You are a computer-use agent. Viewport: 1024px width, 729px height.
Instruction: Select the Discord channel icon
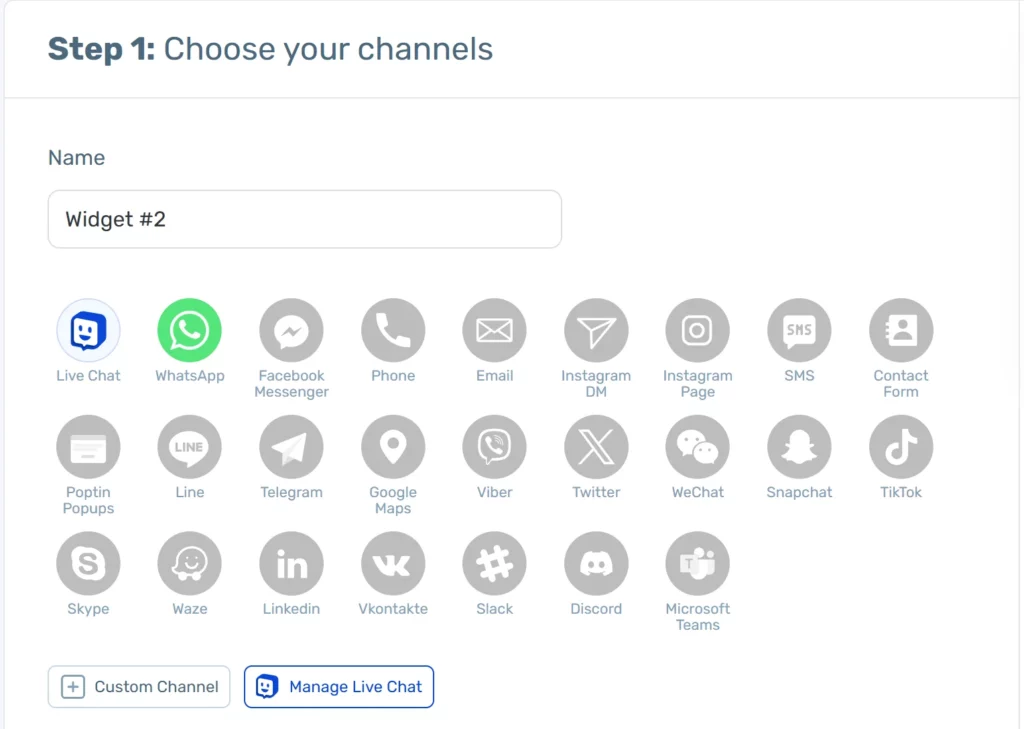[596, 563]
